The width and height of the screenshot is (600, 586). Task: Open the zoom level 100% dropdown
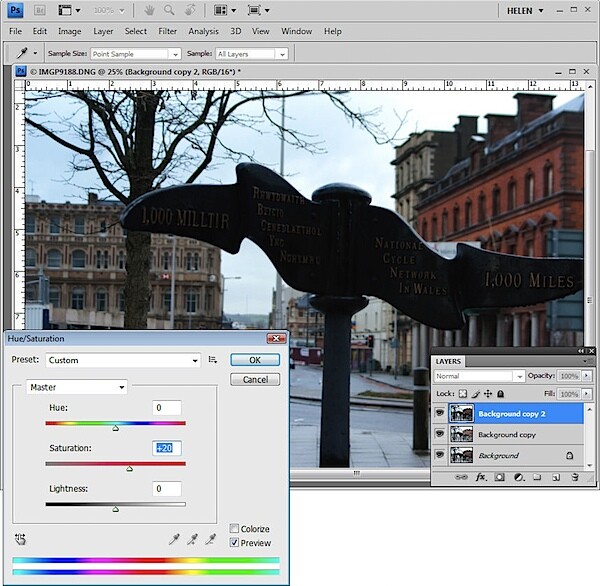click(109, 11)
